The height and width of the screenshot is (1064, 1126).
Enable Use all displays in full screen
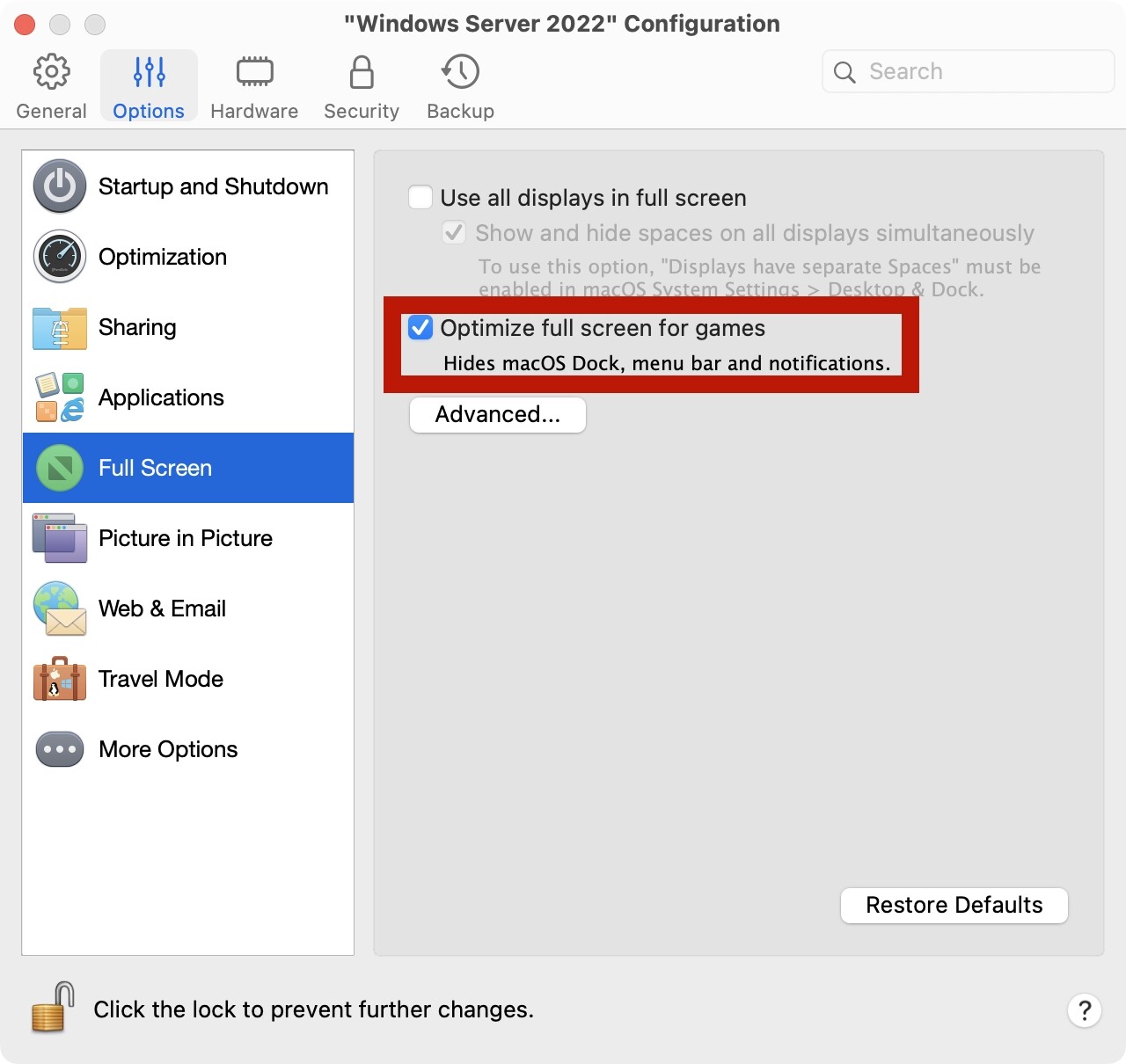420,198
